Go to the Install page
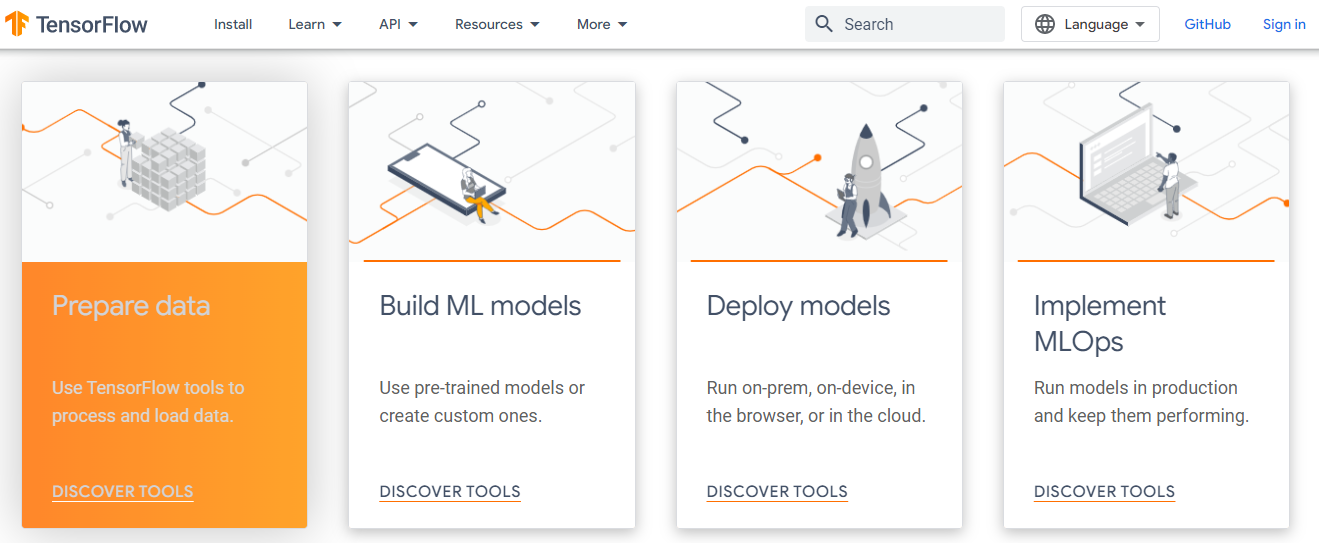This screenshot has height=543, width=1319. [233, 24]
